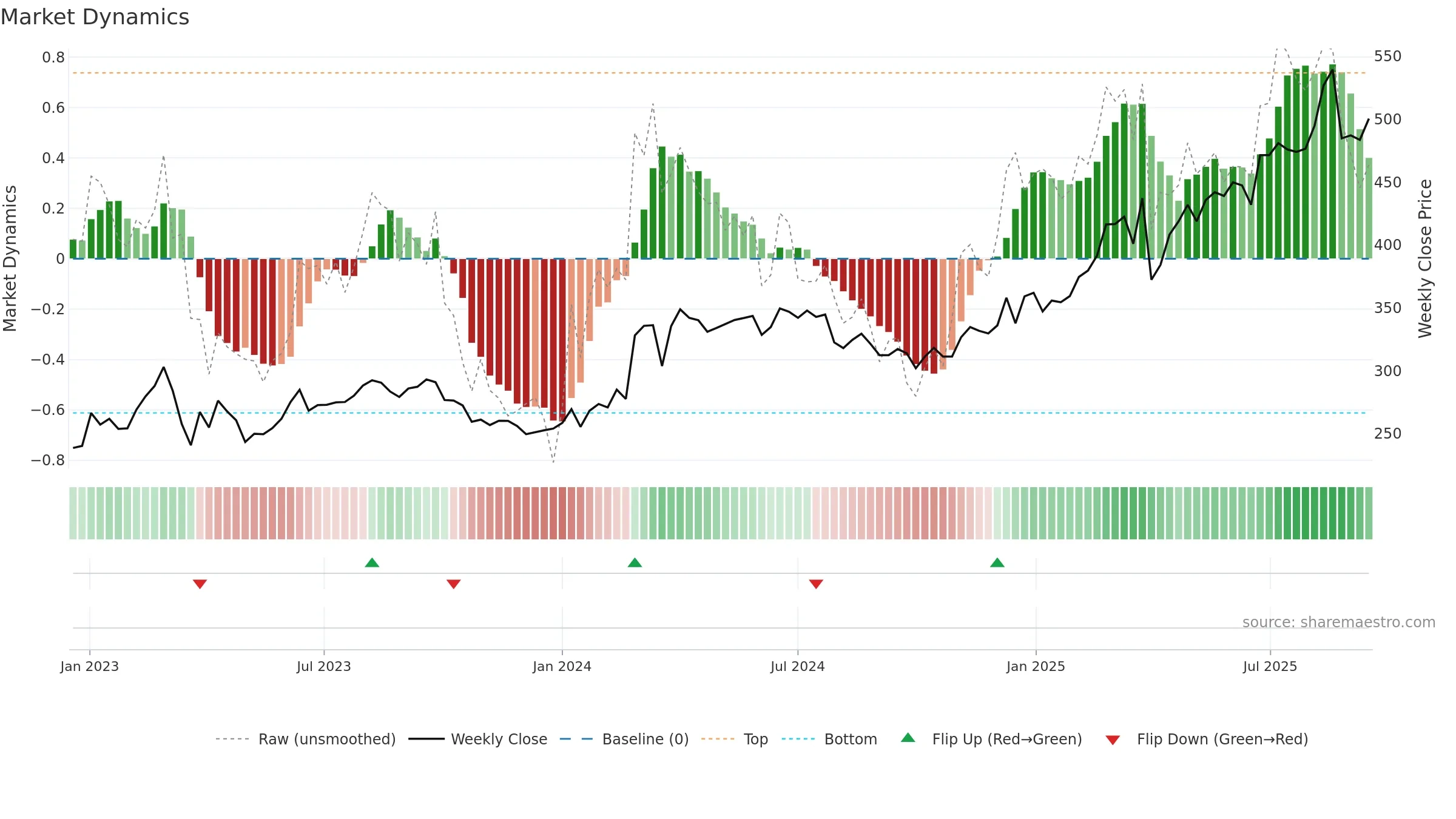Toggle the Flip Up (Red→Green) legend entry
1456x819 pixels.
(991, 739)
